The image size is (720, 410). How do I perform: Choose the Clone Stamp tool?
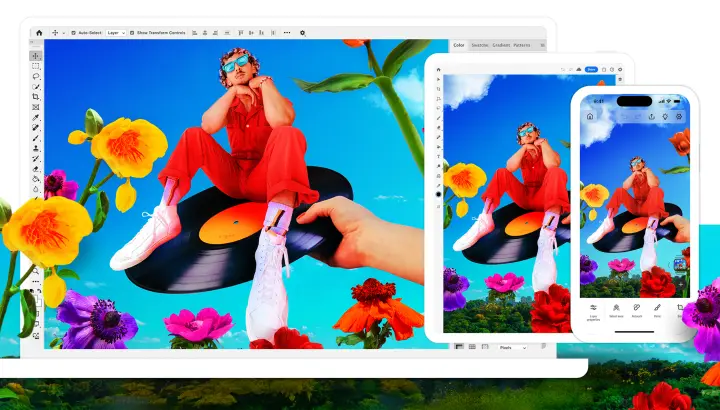(36, 148)
